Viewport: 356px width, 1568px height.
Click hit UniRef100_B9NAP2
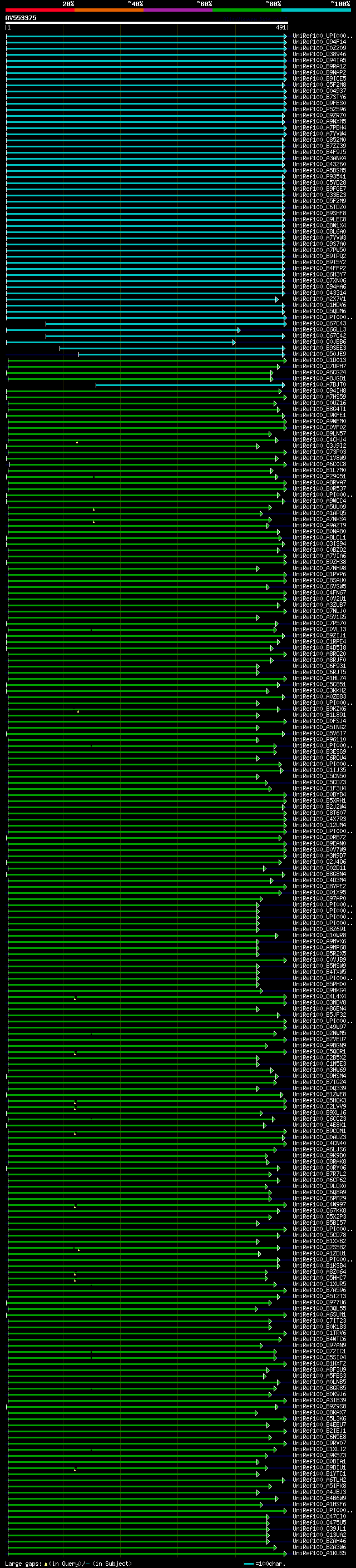[x=319, y=72]
